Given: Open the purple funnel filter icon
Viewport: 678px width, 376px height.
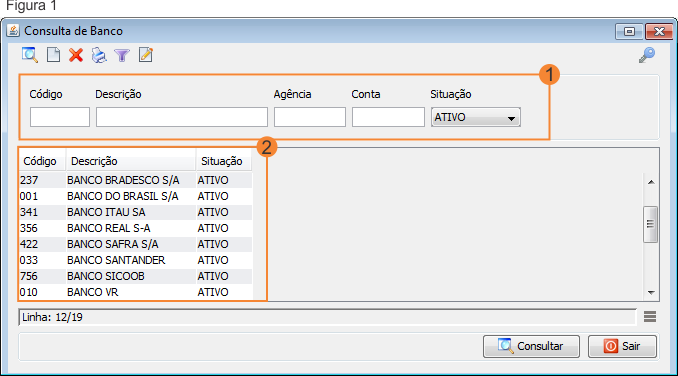Looking at the screenshot, I should coord(122,55).
